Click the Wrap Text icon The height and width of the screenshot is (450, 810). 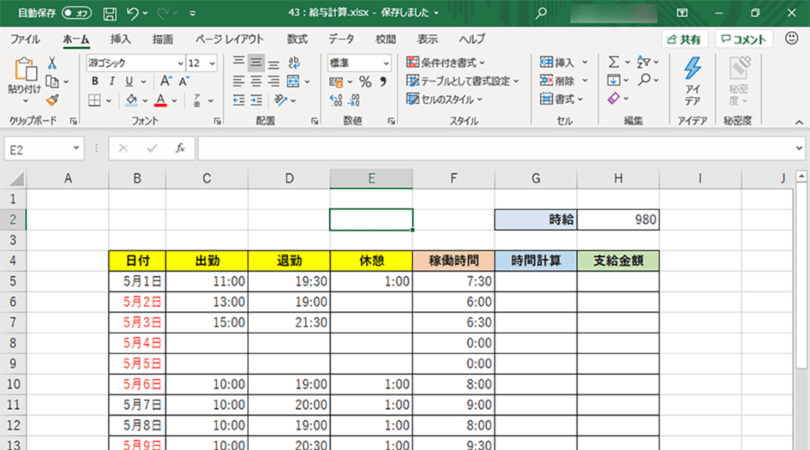294,62
